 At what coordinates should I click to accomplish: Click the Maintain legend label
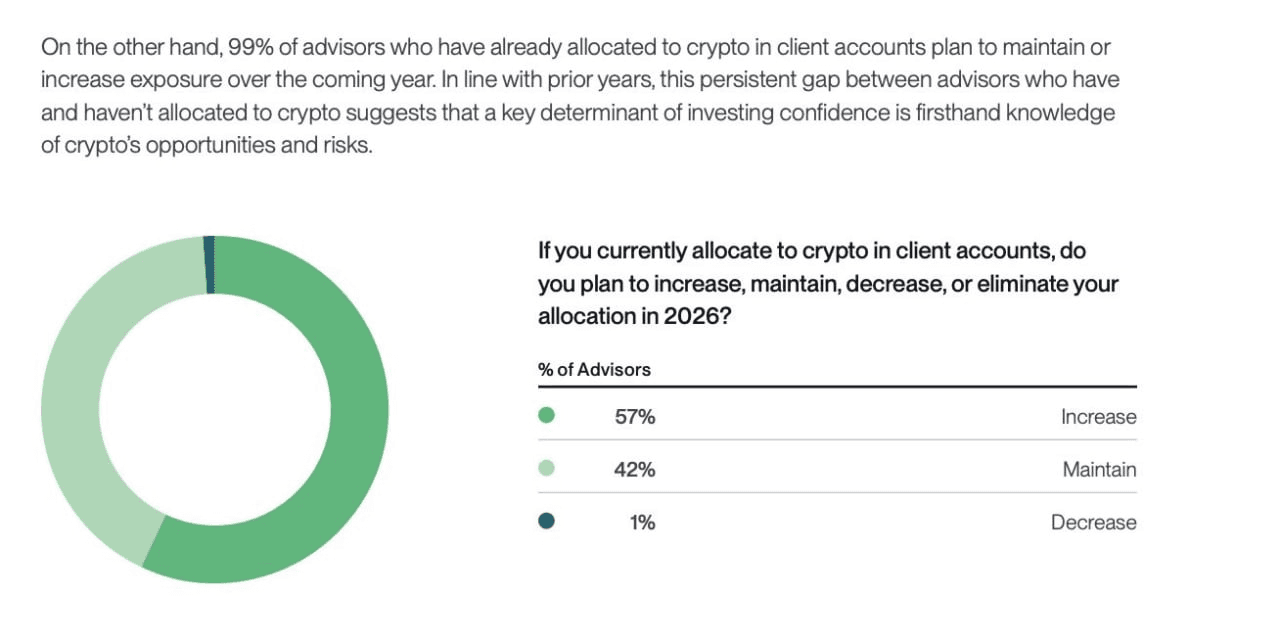tap(1099, 469)
